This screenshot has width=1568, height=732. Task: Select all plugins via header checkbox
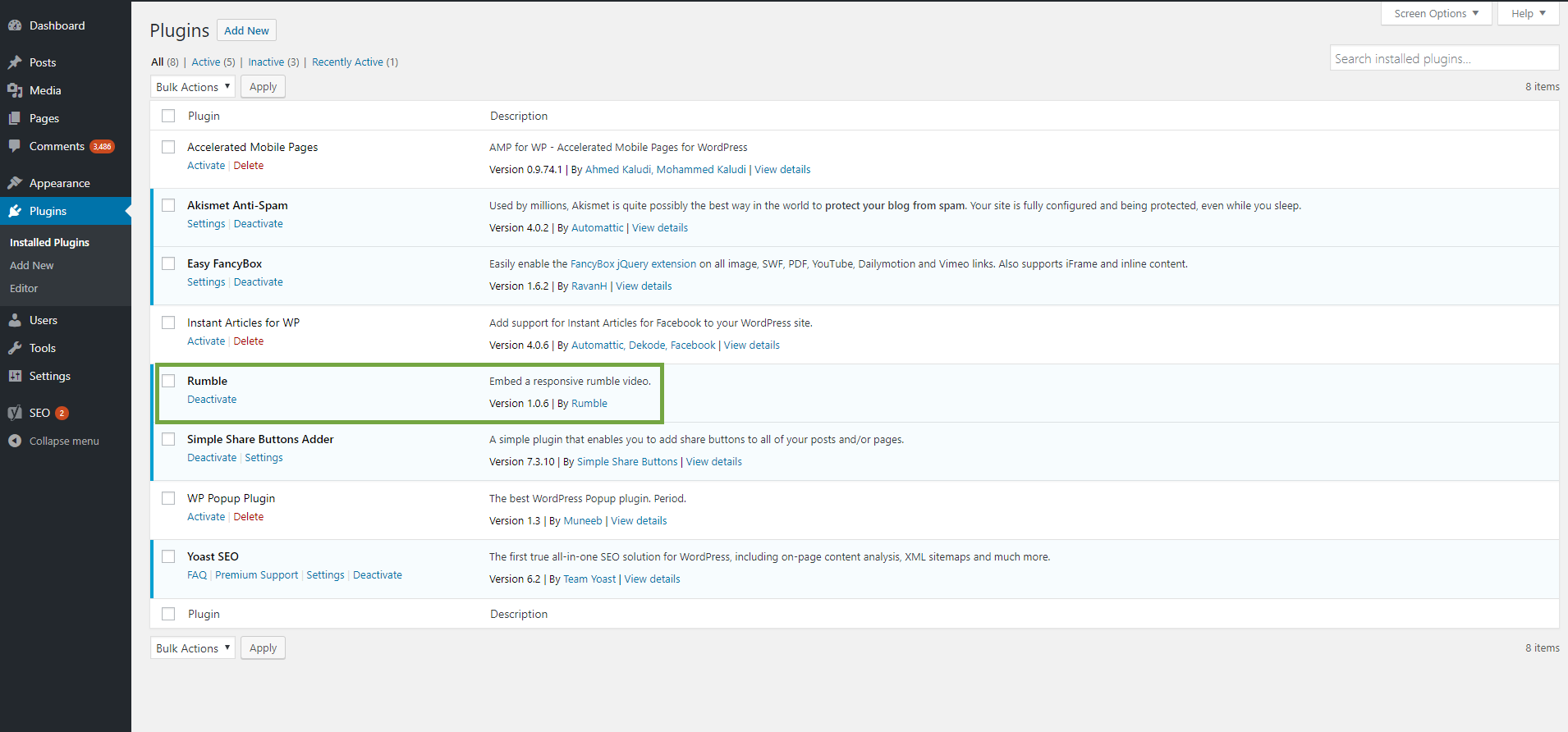click(x=168, y=116)
